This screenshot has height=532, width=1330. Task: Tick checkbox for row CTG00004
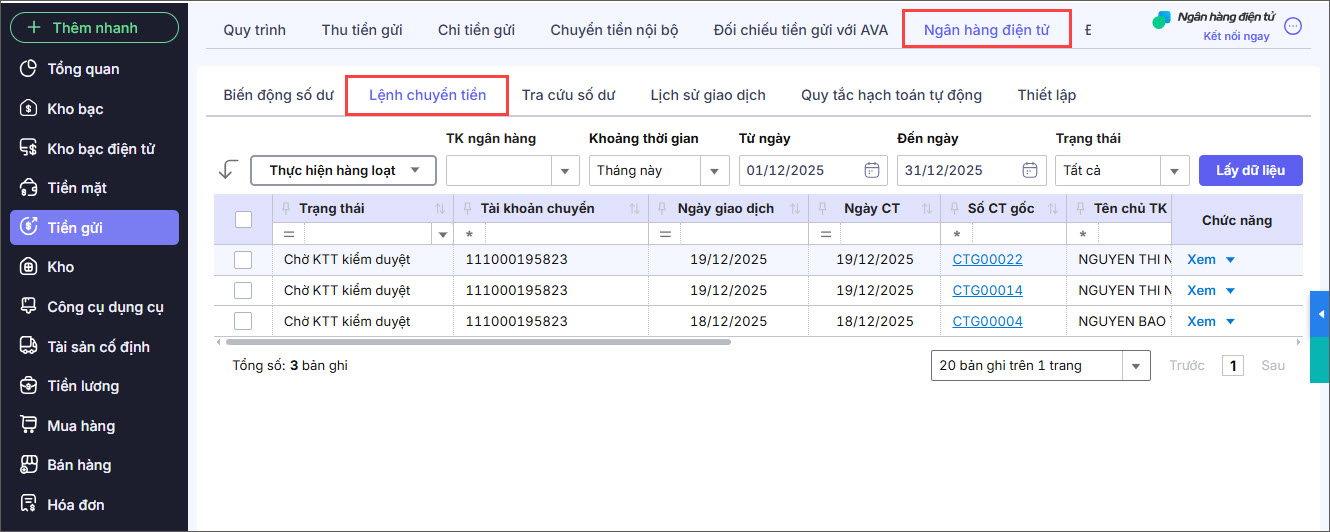243,322
